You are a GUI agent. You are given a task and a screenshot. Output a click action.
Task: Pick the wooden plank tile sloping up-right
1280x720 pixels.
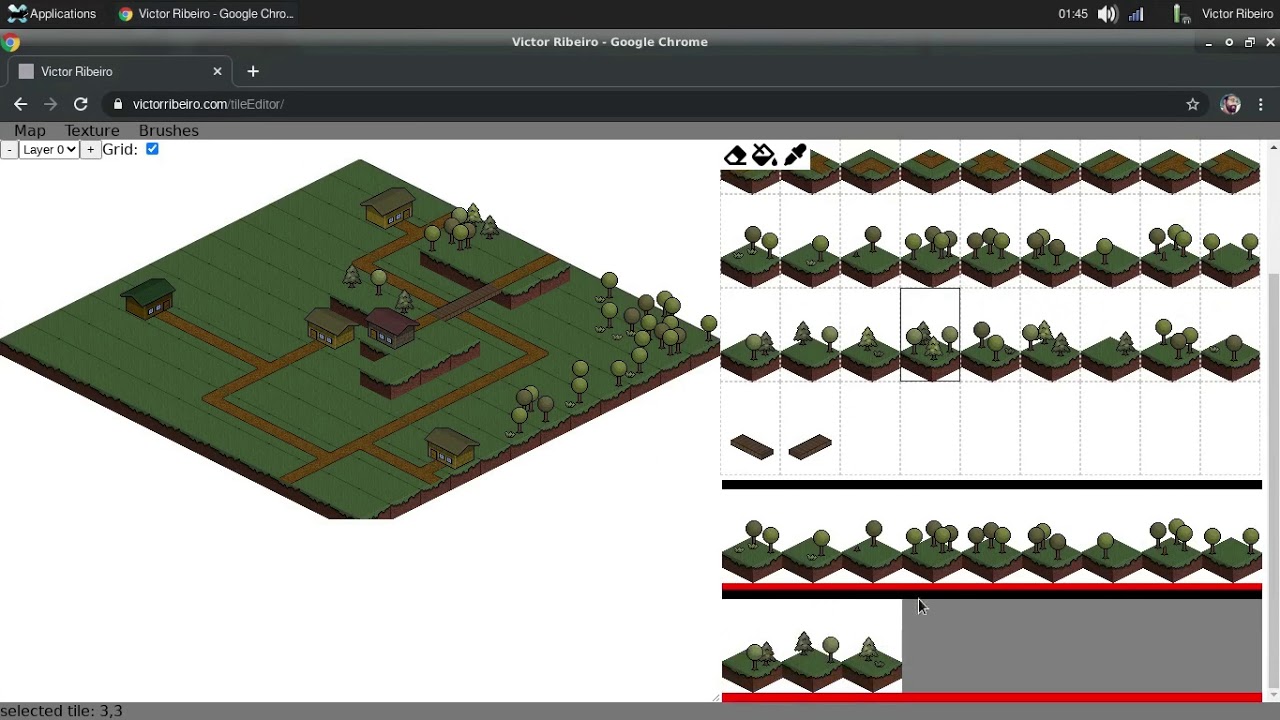(x=810, y=446)
